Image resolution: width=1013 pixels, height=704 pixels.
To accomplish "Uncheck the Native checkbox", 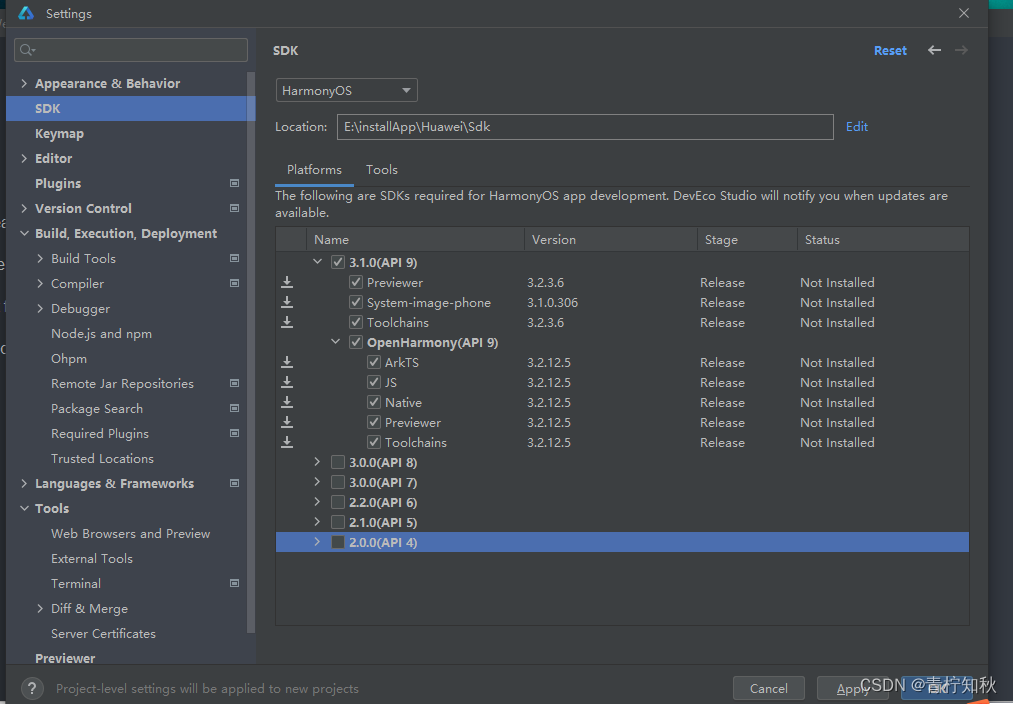I will 374,402.
